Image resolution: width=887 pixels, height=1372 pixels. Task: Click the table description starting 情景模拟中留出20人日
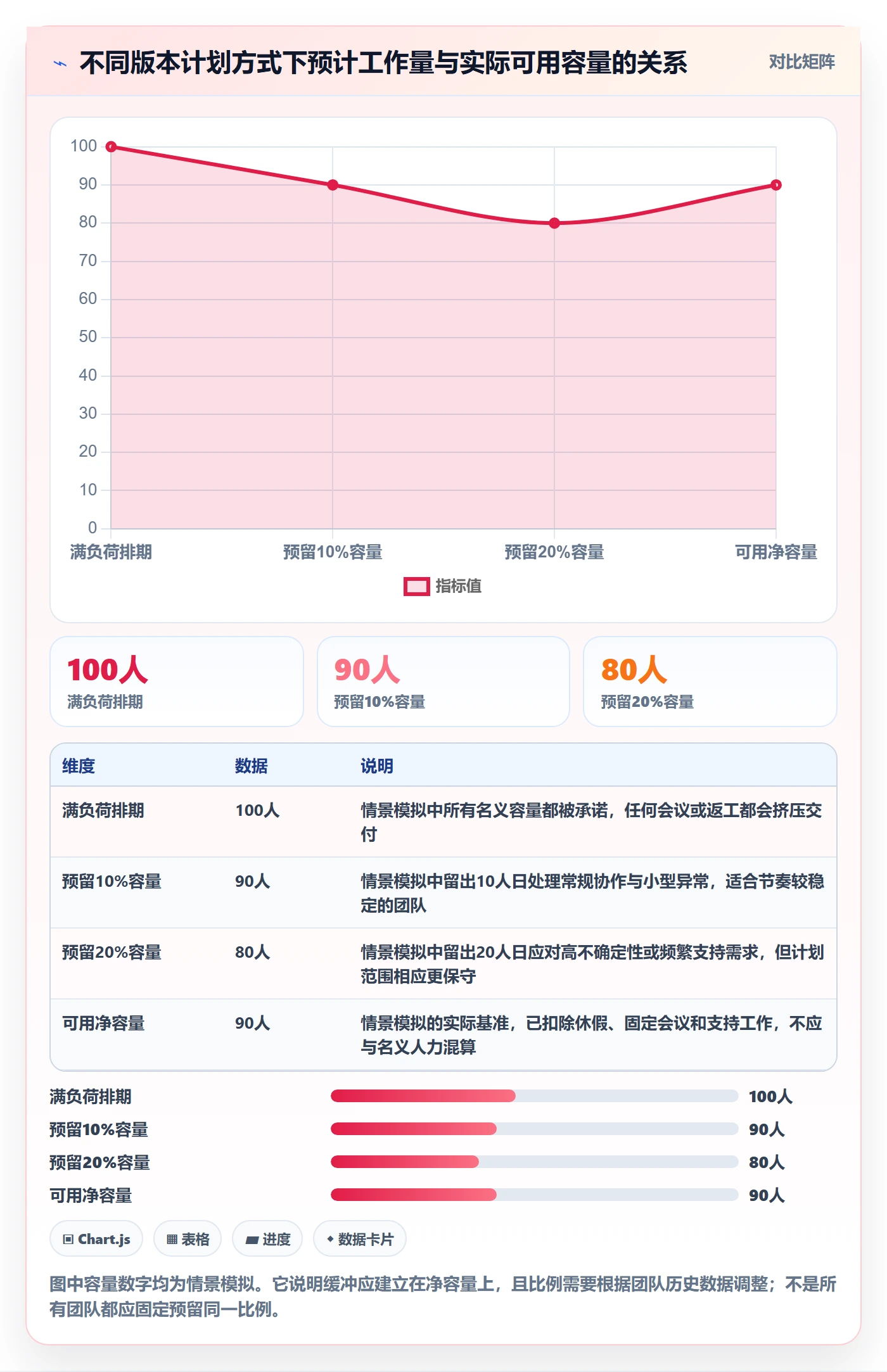(x=592, y=964)
